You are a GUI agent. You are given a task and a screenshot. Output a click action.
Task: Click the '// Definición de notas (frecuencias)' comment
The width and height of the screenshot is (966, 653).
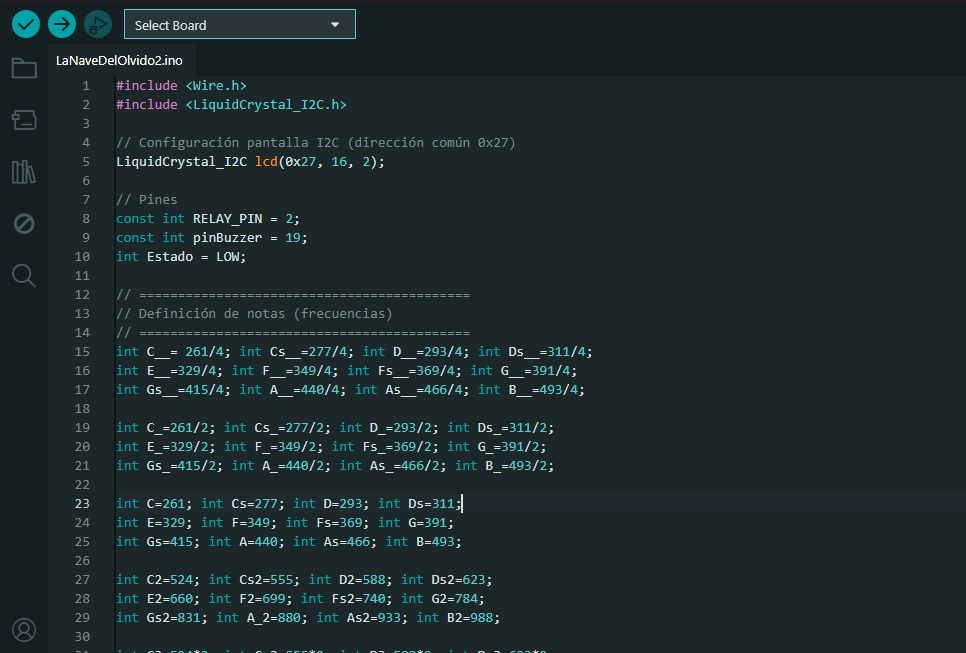pyautogui.click(x=254, y=314)
